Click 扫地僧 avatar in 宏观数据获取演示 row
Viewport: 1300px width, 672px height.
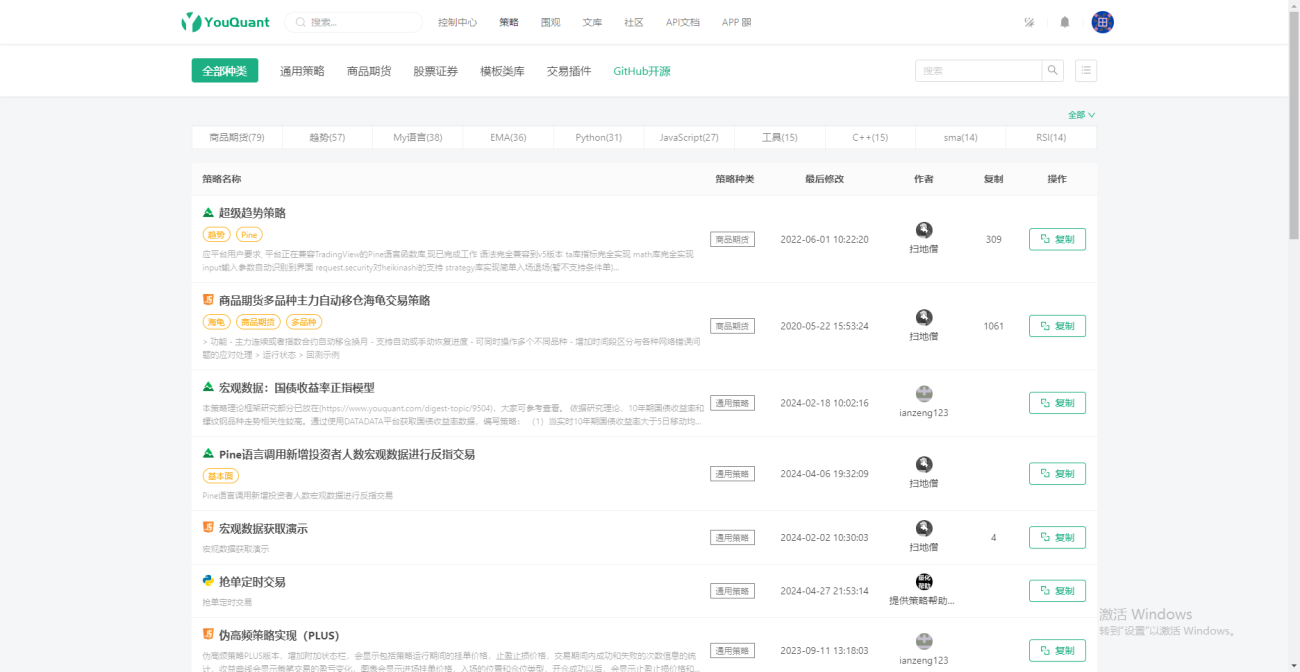(x=924, y=528)
